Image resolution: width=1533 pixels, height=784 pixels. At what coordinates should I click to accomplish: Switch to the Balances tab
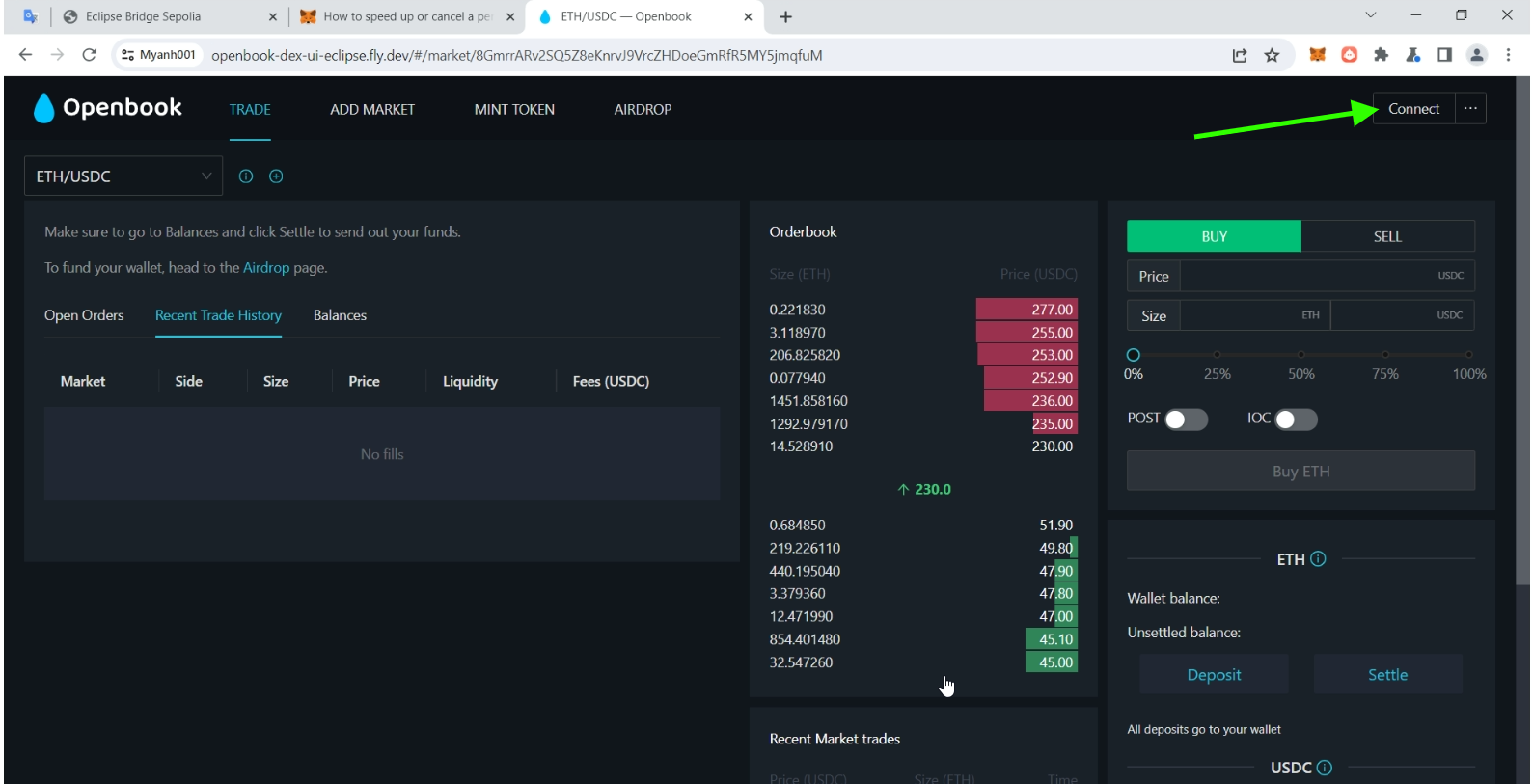coord(340,315)
